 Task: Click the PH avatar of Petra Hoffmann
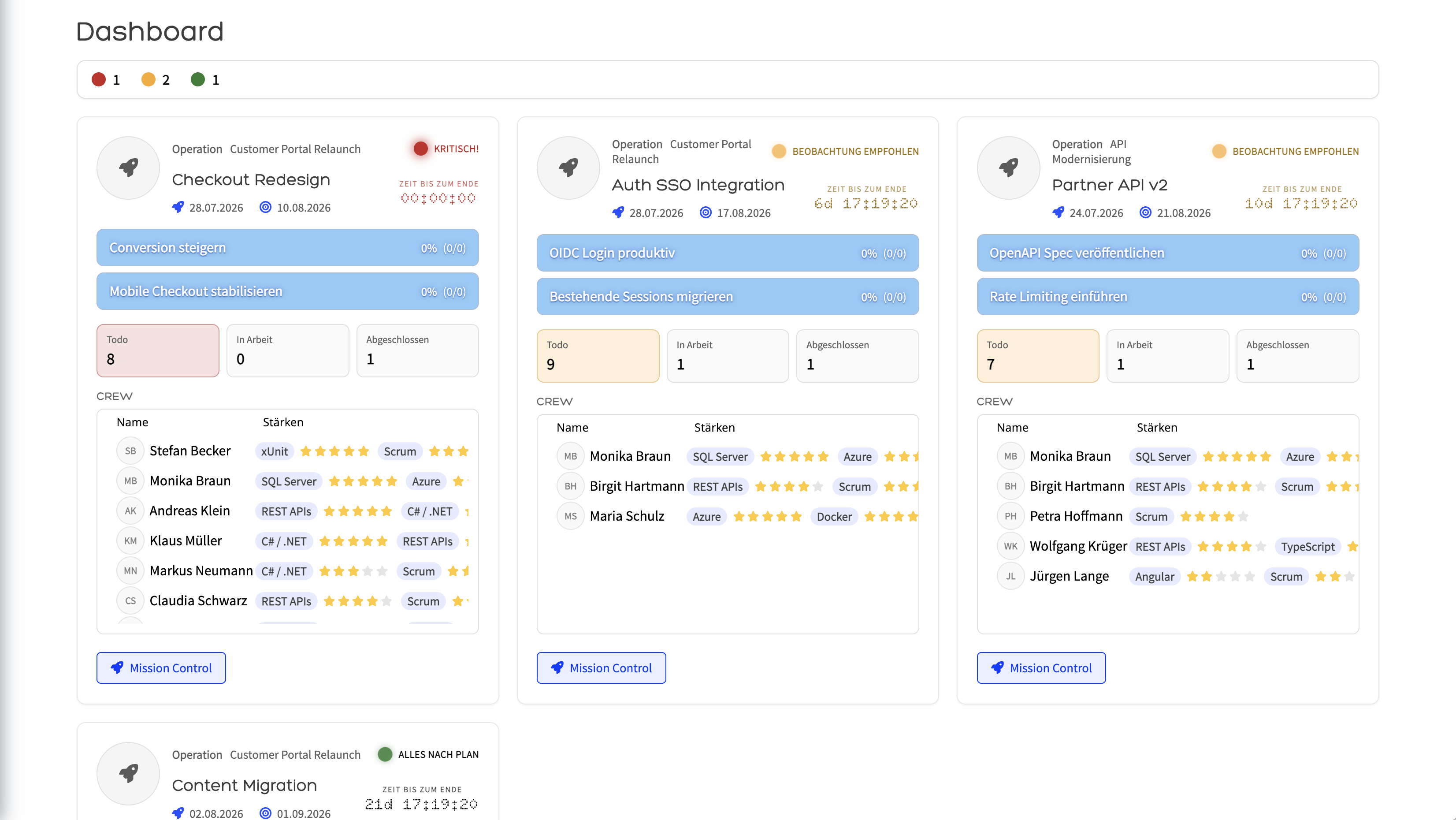(1010, 516)
